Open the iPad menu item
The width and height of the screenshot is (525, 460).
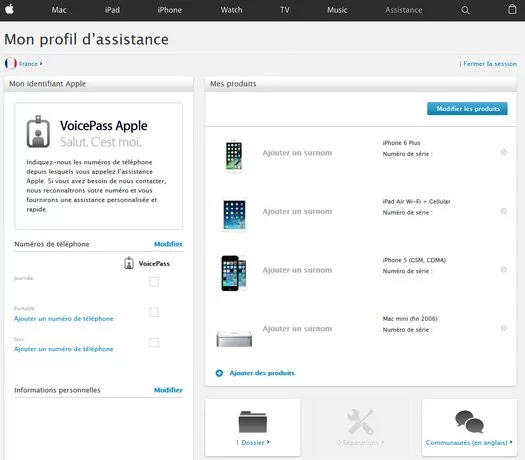112,10
